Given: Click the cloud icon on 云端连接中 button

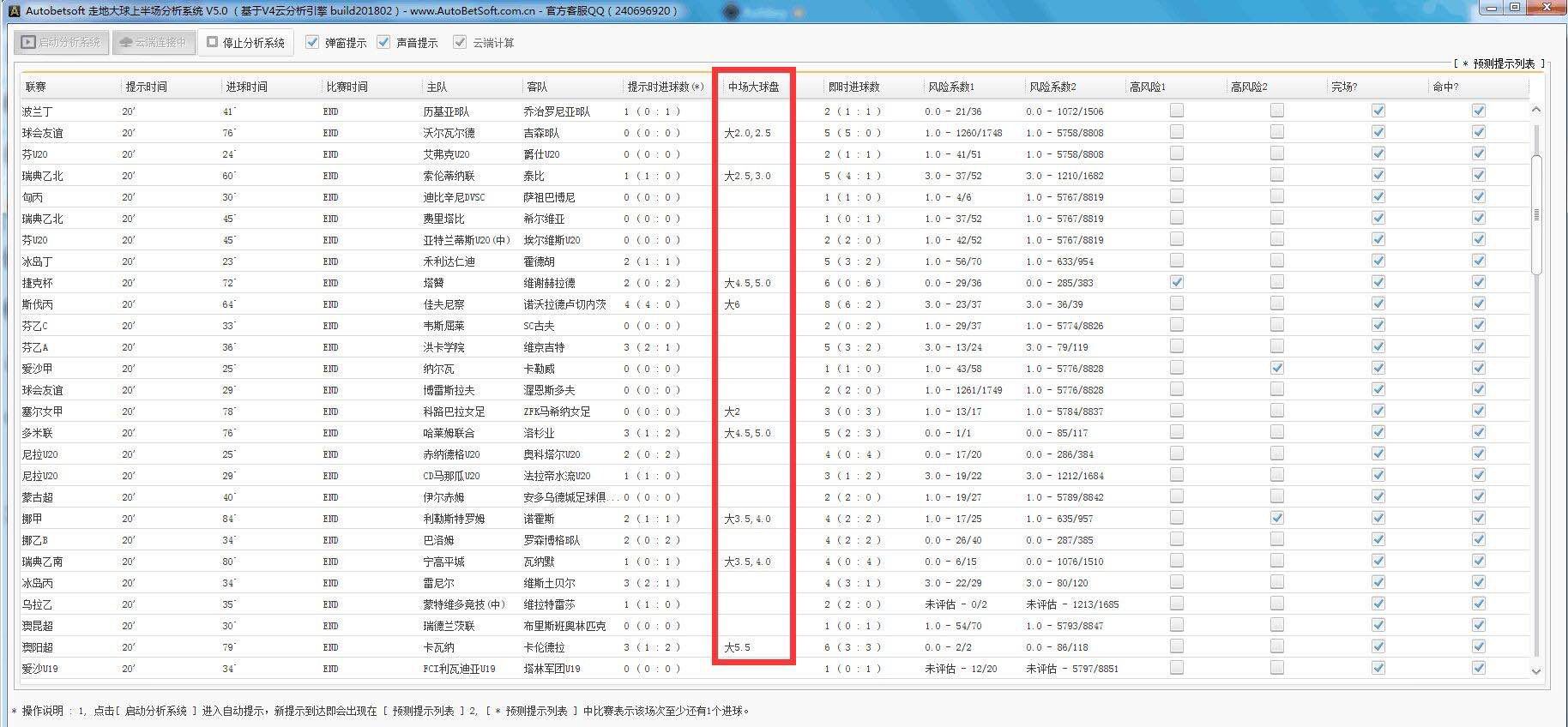Looking at the screenshot, I should click(125, 42).
